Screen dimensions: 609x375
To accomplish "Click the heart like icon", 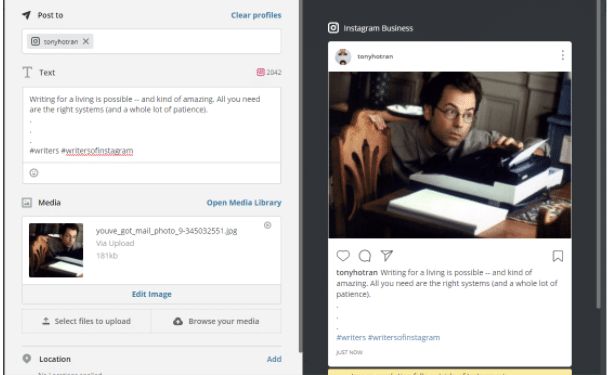I will click(343, 255).
